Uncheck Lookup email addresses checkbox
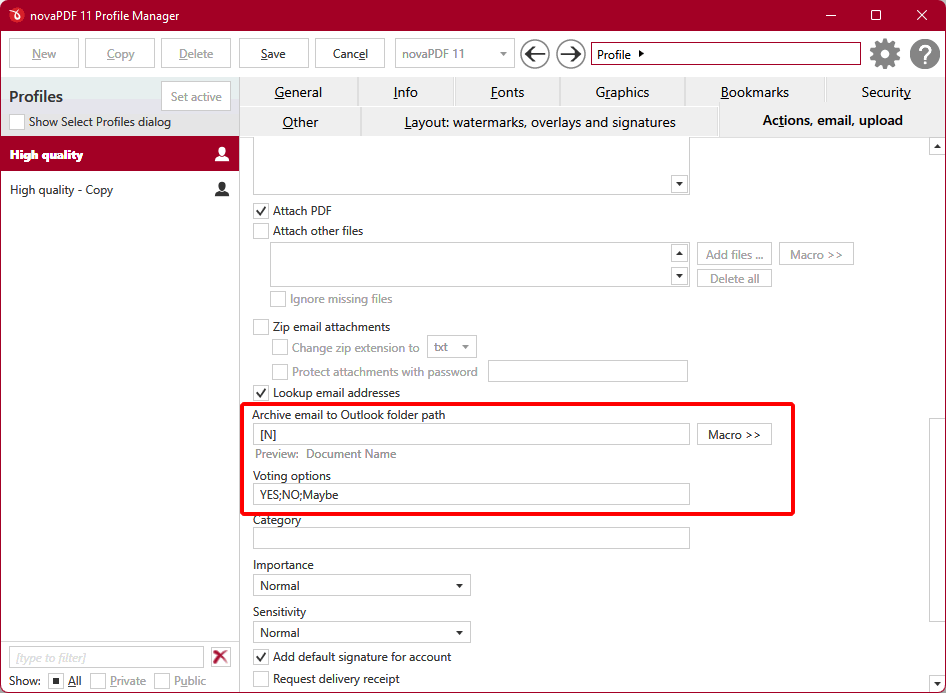Image resolution: width=946 pixels, height=693 pixels. [x=261, y=393]
